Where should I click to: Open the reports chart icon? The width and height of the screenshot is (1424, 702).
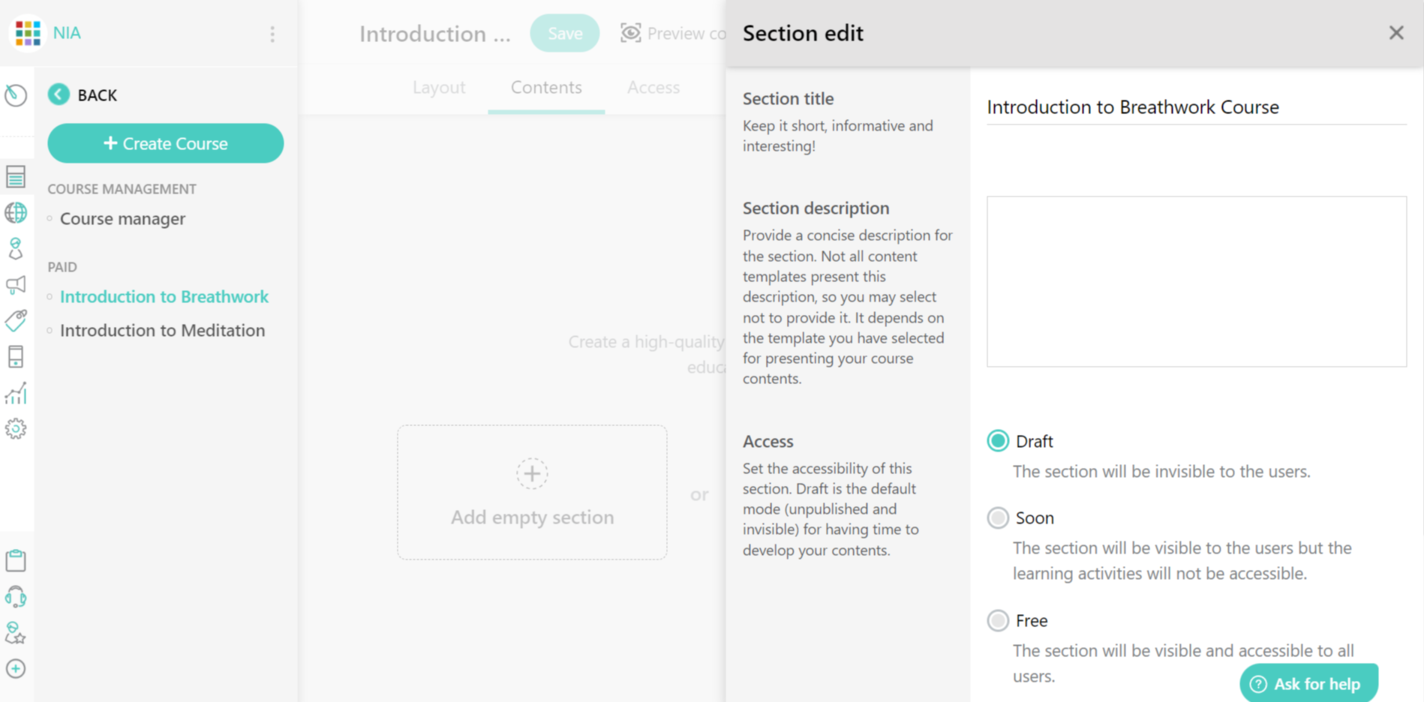16,393
